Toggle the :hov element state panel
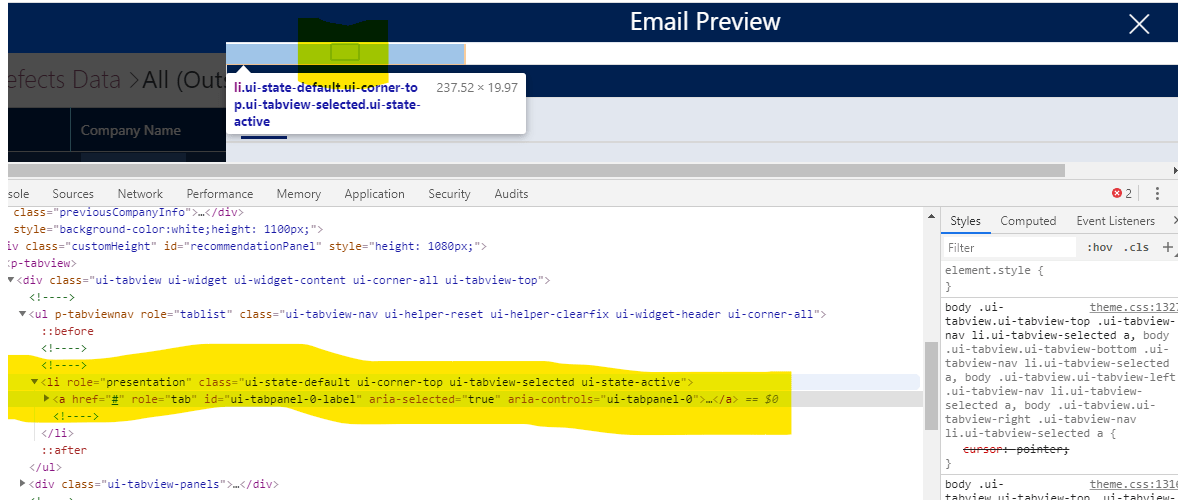The height and width of the screenshot is (500, 1178). click(1099, 247)
